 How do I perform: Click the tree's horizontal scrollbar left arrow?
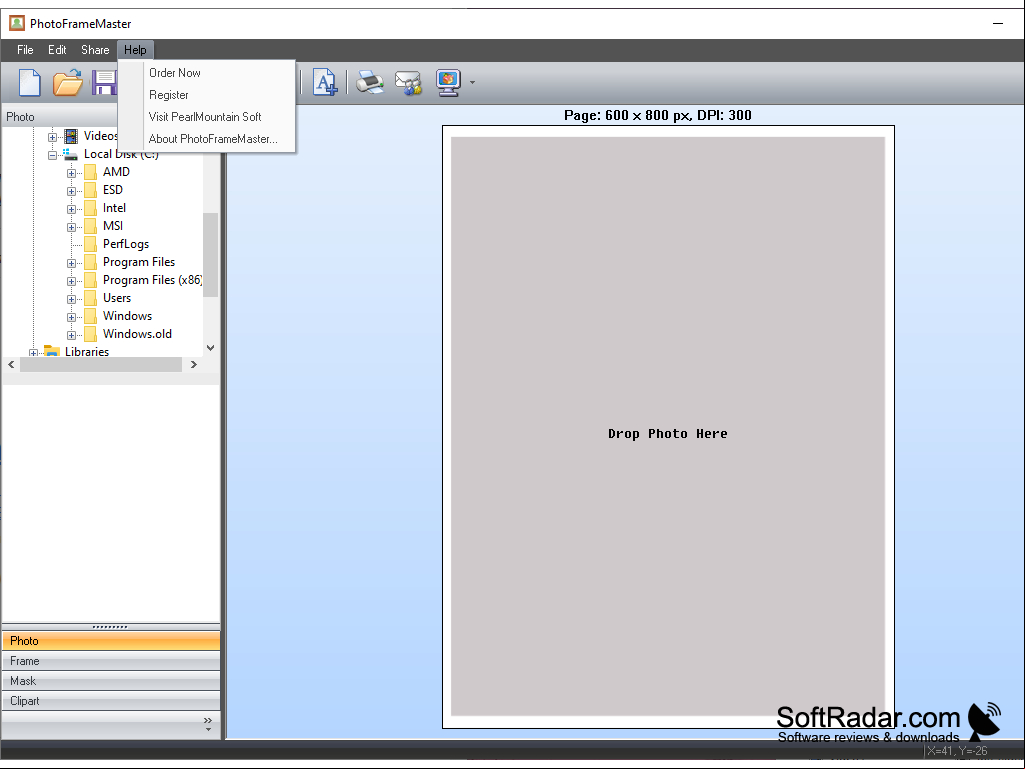(x=11, y=364)
